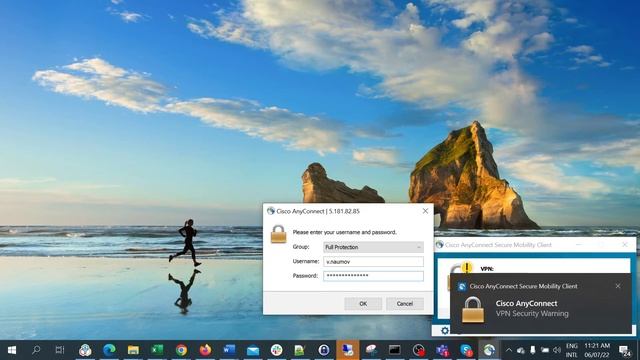The height and width of the screenshot is (360, 640).
Task: Open the volume speaker tray icon
Action: [x=557, y=350]
